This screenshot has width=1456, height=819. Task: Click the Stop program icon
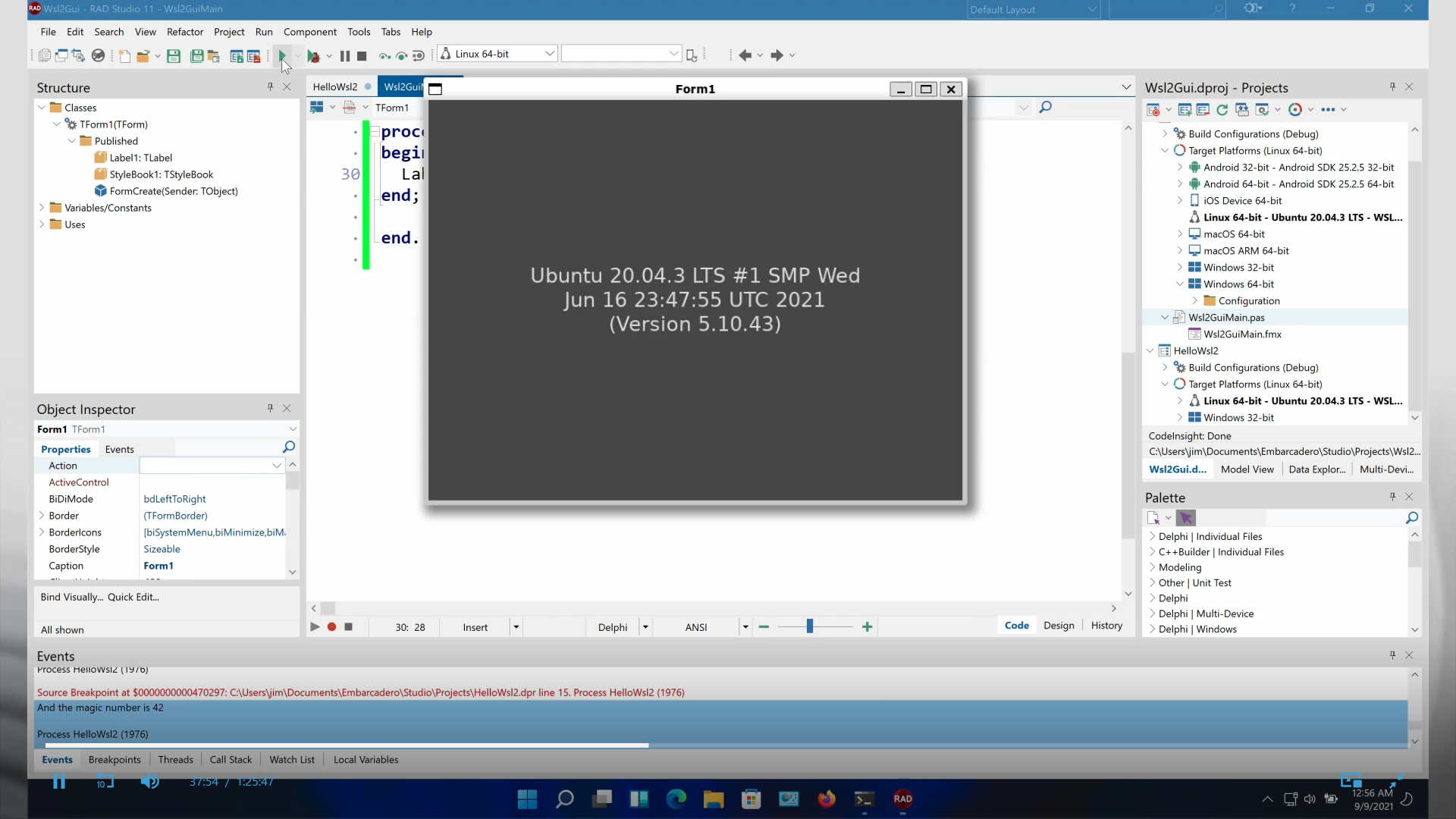coord(362,55)
